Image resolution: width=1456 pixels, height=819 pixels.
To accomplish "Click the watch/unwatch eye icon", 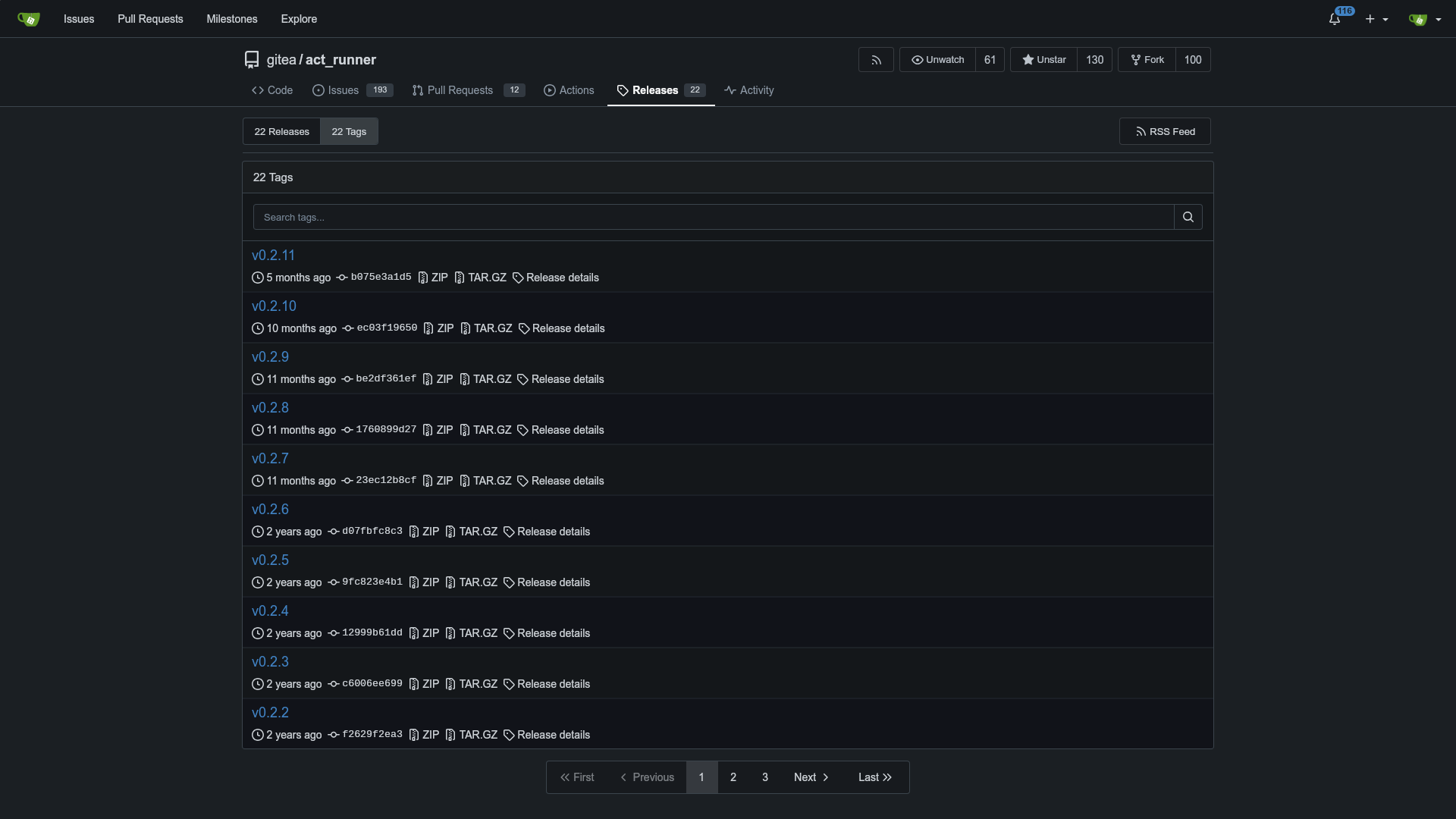I will [x=916, y=59].
